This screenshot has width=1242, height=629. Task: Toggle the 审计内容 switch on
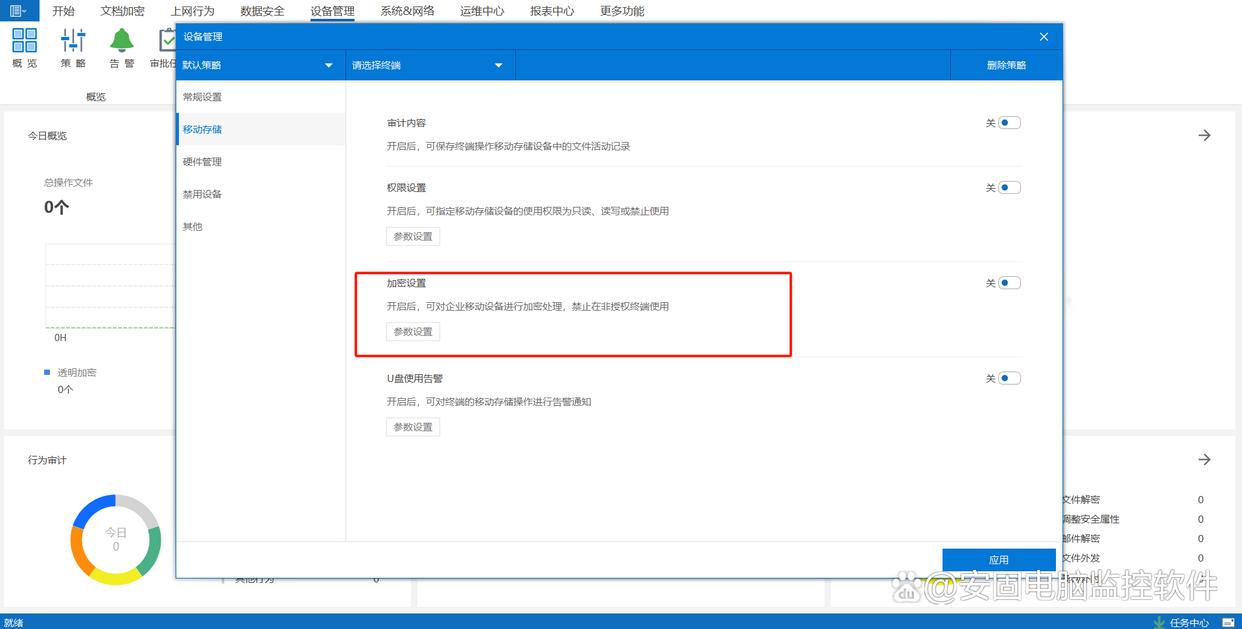[1009, 123]
